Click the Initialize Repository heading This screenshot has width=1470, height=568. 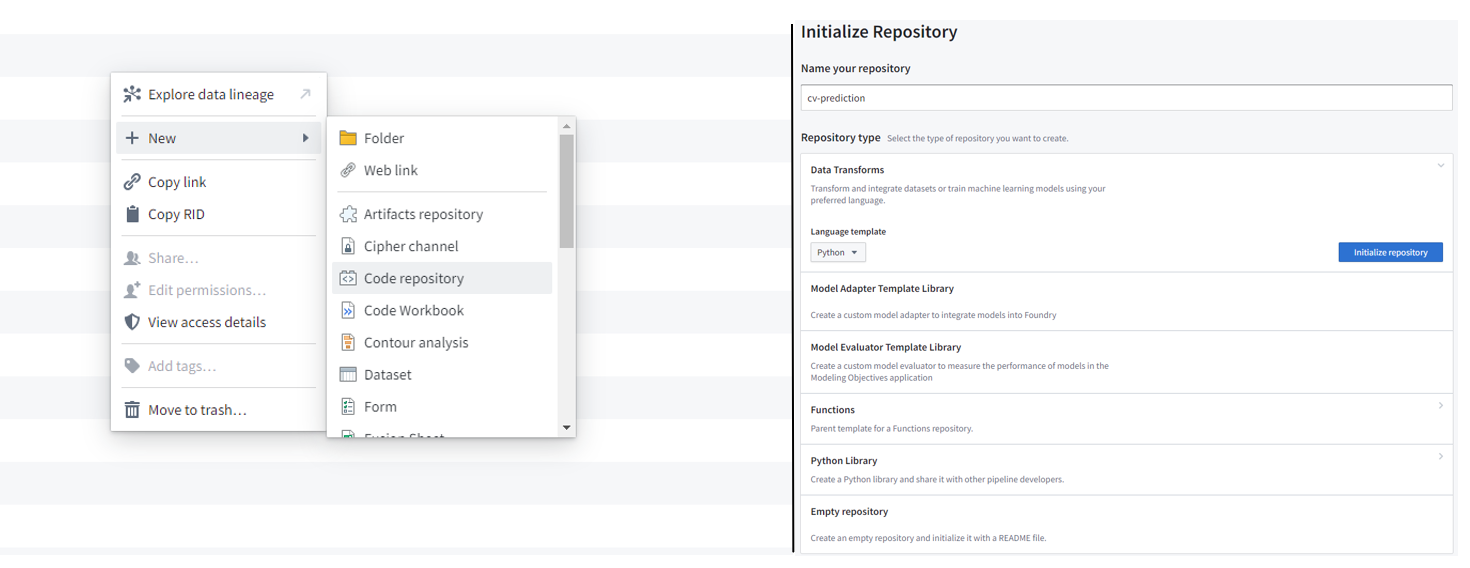coord(879,32)
